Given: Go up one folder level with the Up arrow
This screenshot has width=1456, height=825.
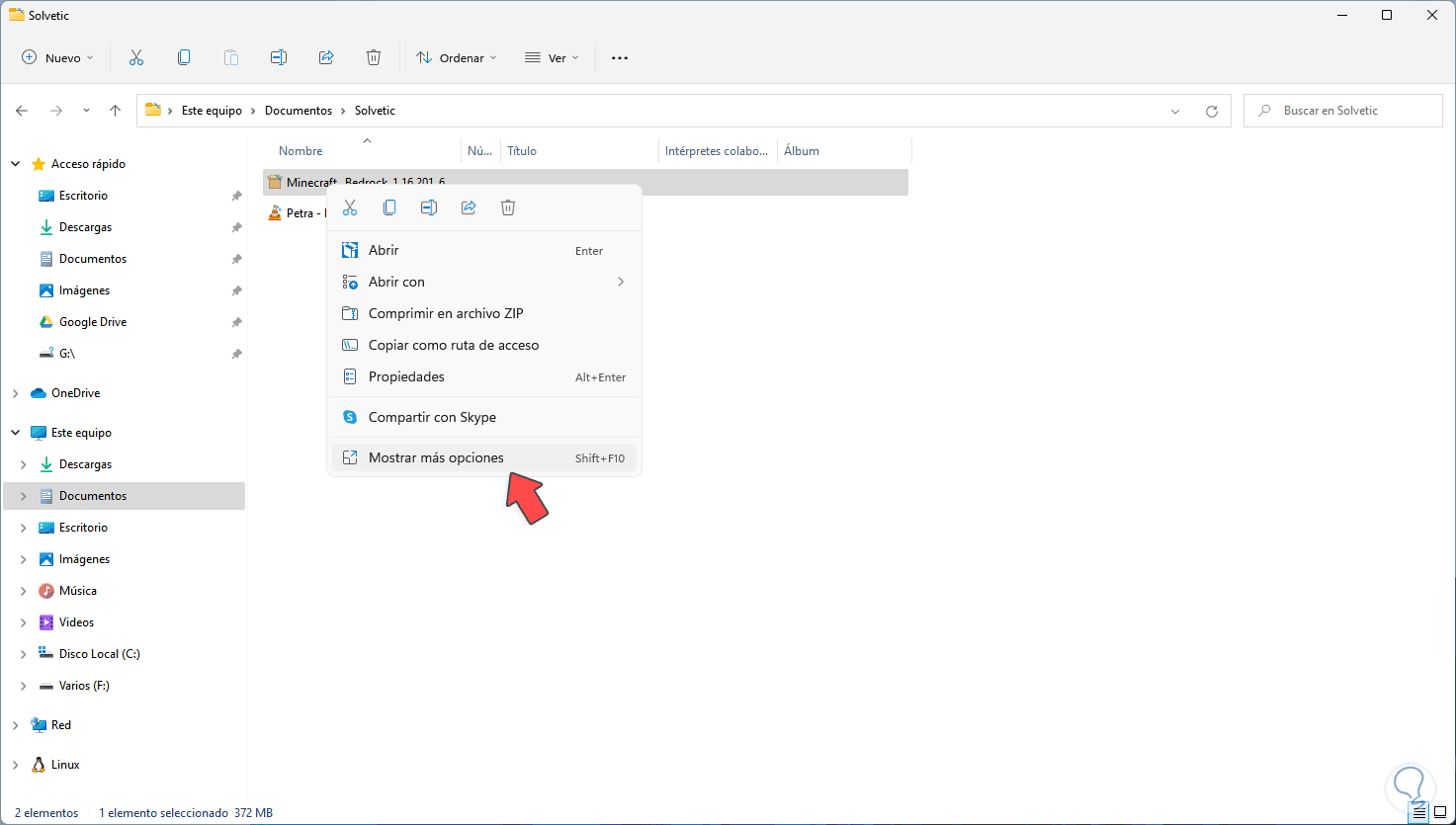Looking at the screenshot, I should tap(115, 111).
